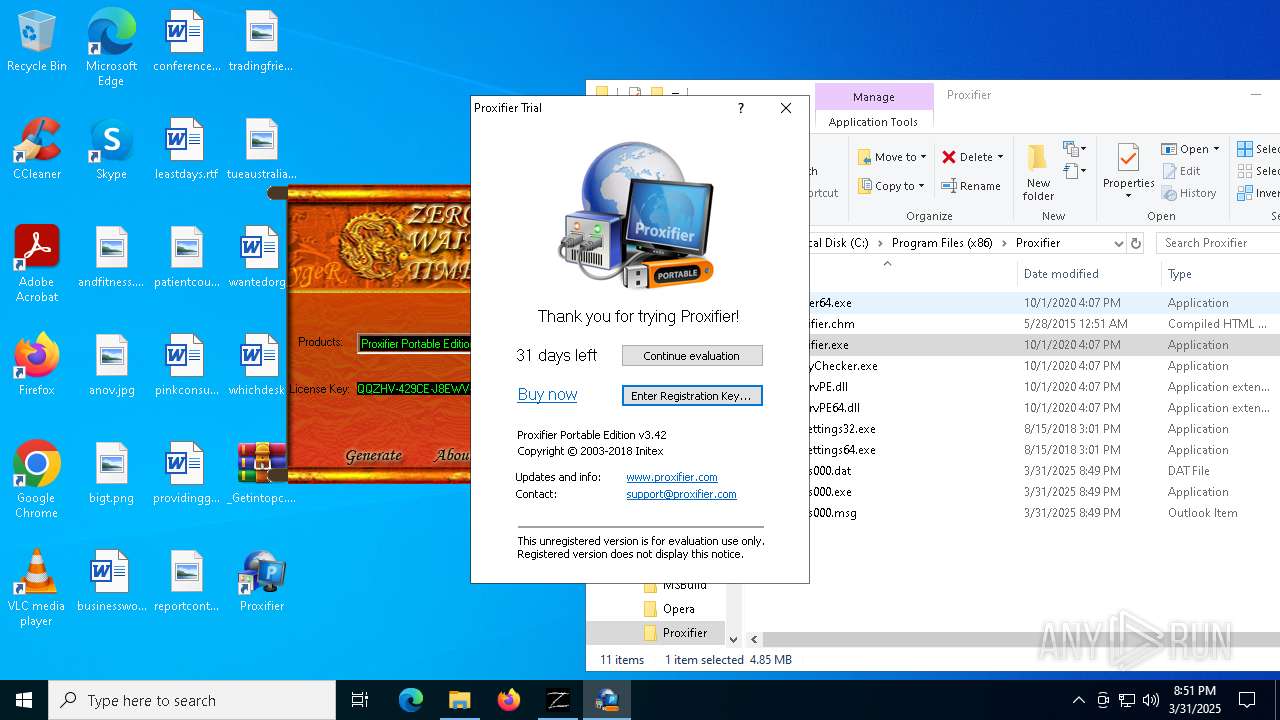
Task: Click the keygen License Key field
Action: (x=414, y=388)
